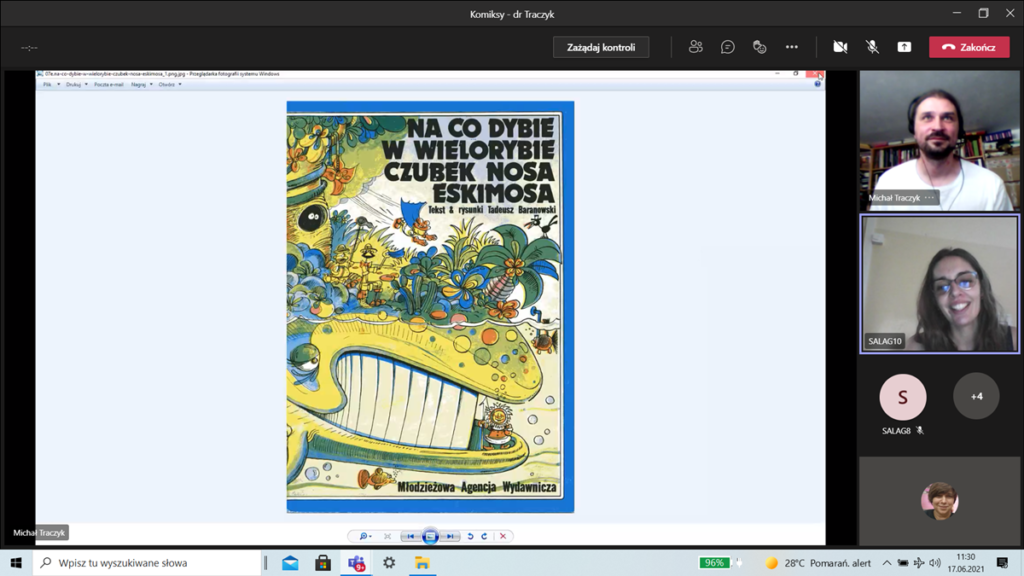Image resolution: width=1024 pixels, height=576 pixels.
Task: Delete image with red X icon
Action: click(x=503, y=536)
